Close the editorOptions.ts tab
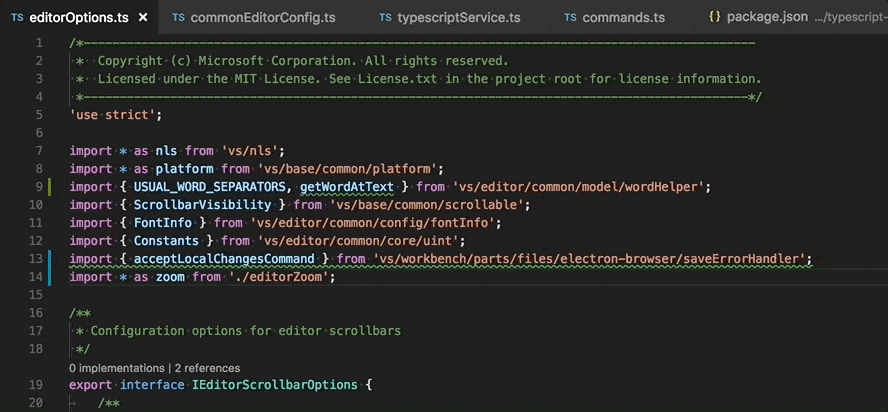 [143, 18]
